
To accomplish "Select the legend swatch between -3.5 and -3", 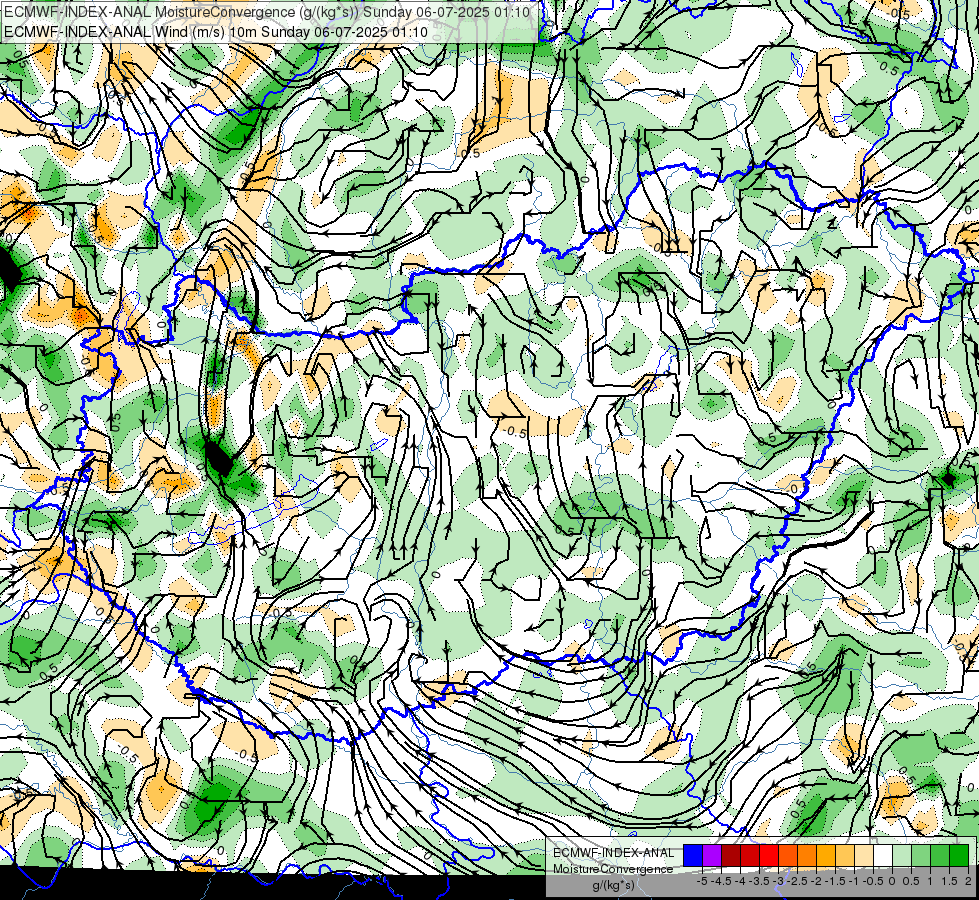I will [769, 855].
